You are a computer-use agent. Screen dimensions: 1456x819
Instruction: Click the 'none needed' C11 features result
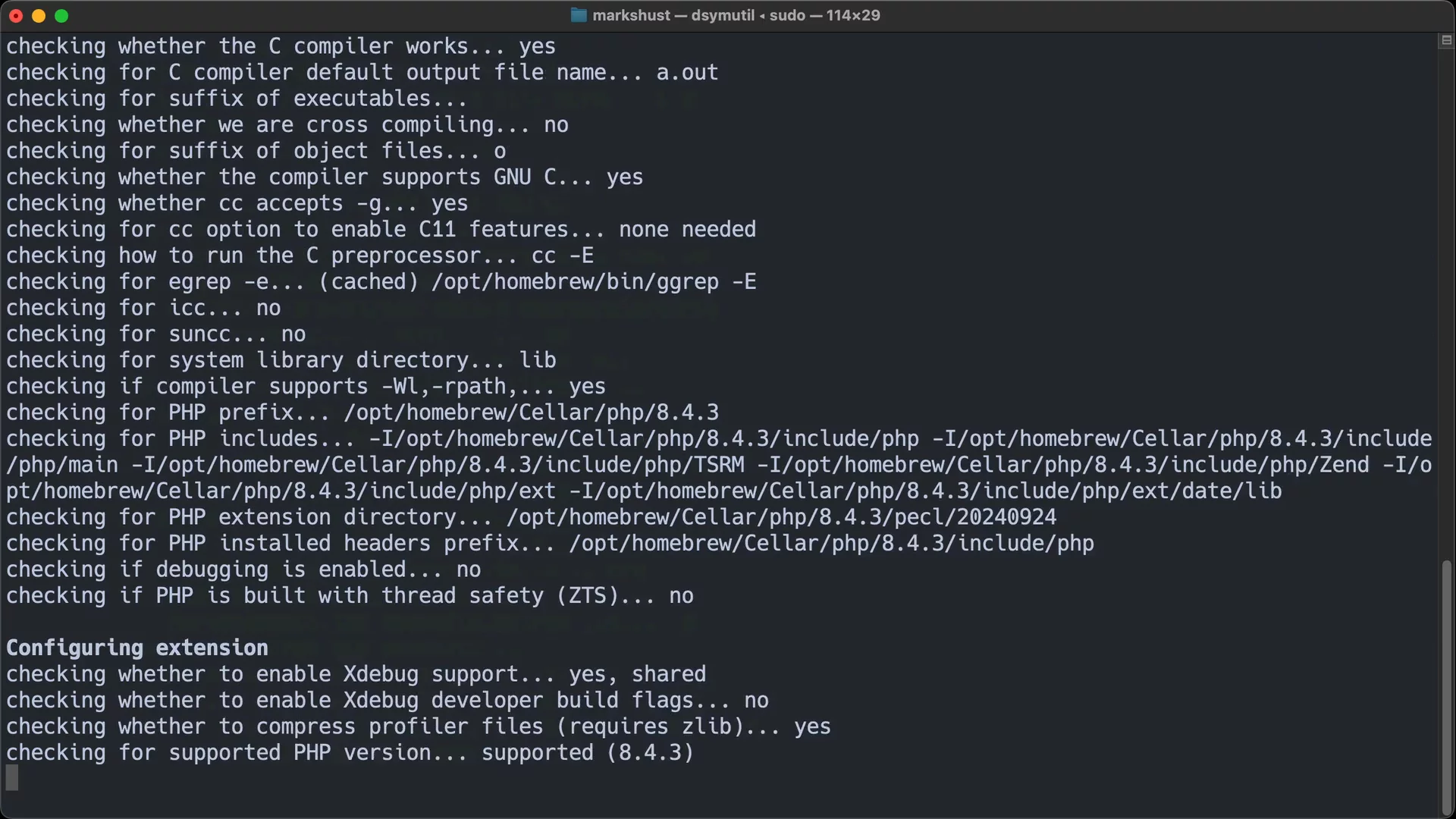pyautogui.click(x=687, y=229)
